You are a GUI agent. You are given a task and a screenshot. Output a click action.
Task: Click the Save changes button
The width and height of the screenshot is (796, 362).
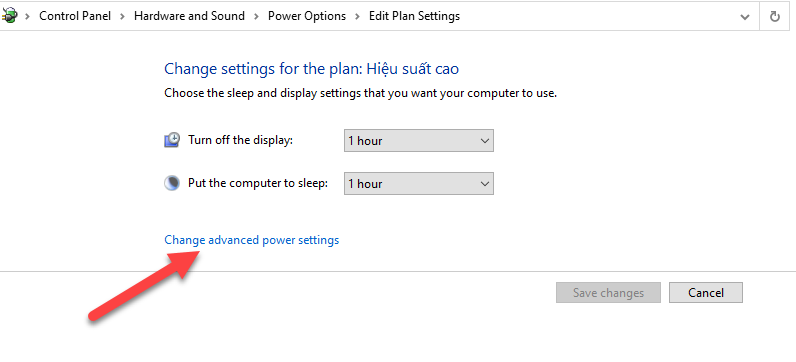(x=608, y=292)
